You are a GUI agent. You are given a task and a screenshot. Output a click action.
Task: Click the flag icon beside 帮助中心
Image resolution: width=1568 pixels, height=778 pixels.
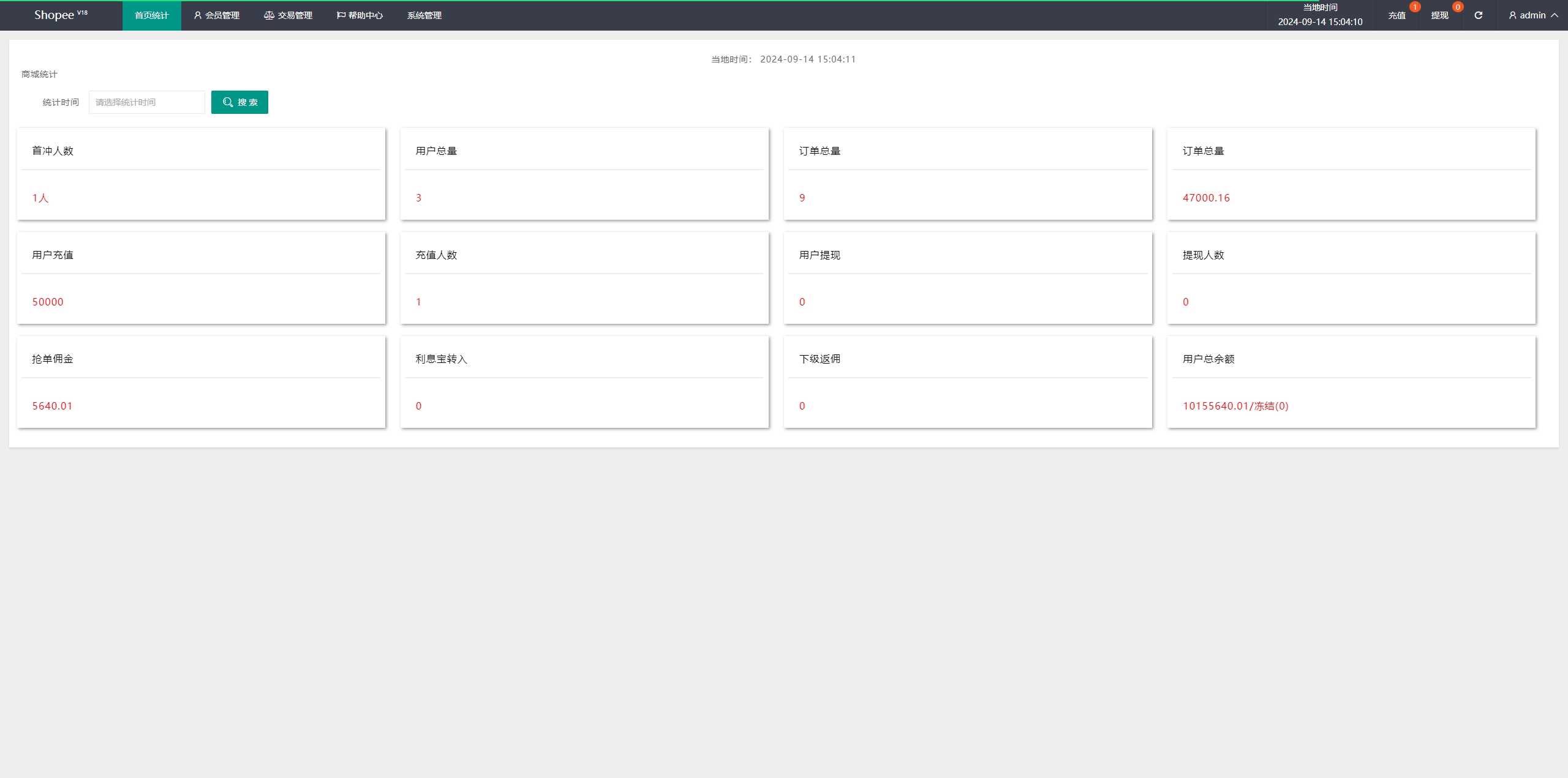tap(341, 15)
